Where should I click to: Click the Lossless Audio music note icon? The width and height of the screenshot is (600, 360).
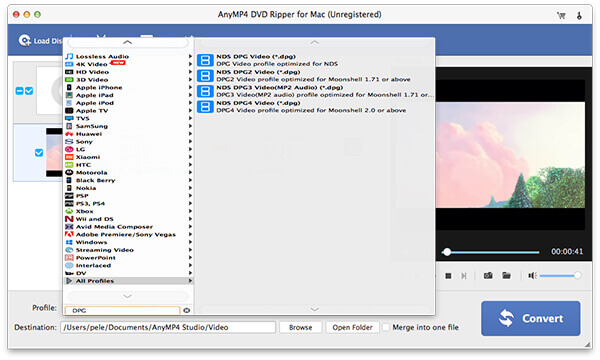69,56
